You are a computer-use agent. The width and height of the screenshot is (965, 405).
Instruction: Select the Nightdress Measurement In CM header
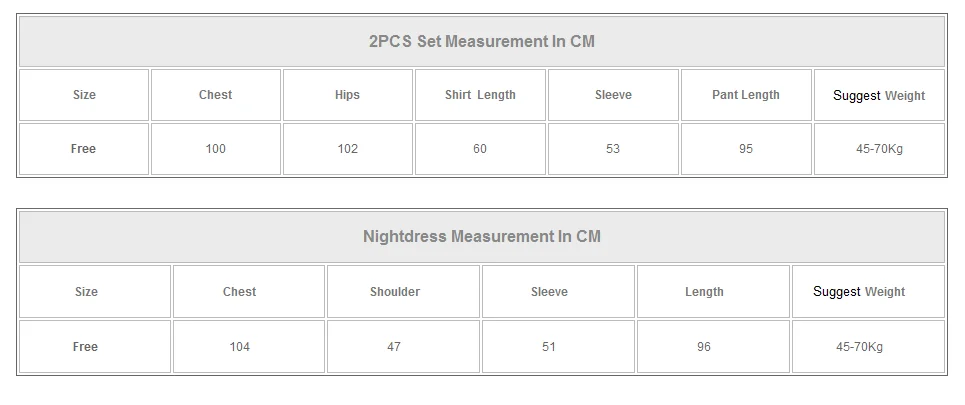click(x=482, y=237)
